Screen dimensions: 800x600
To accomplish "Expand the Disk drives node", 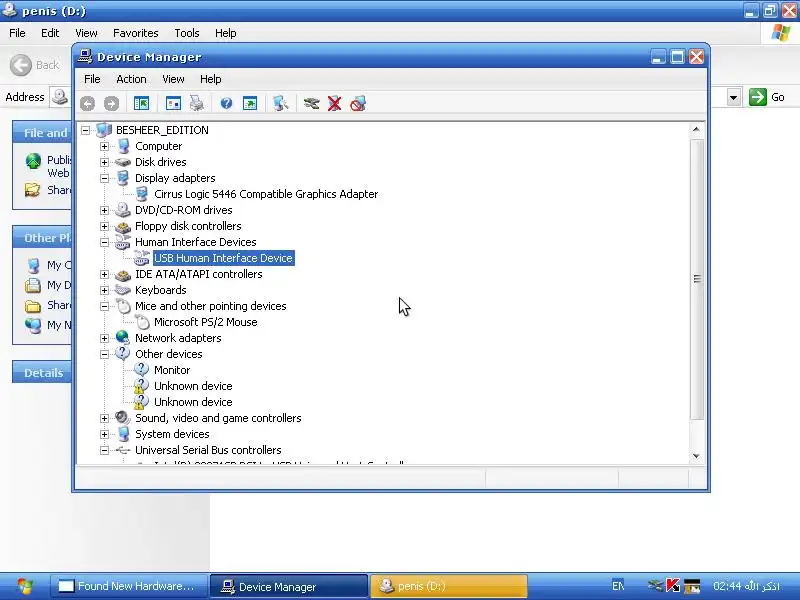I will 104,162.
